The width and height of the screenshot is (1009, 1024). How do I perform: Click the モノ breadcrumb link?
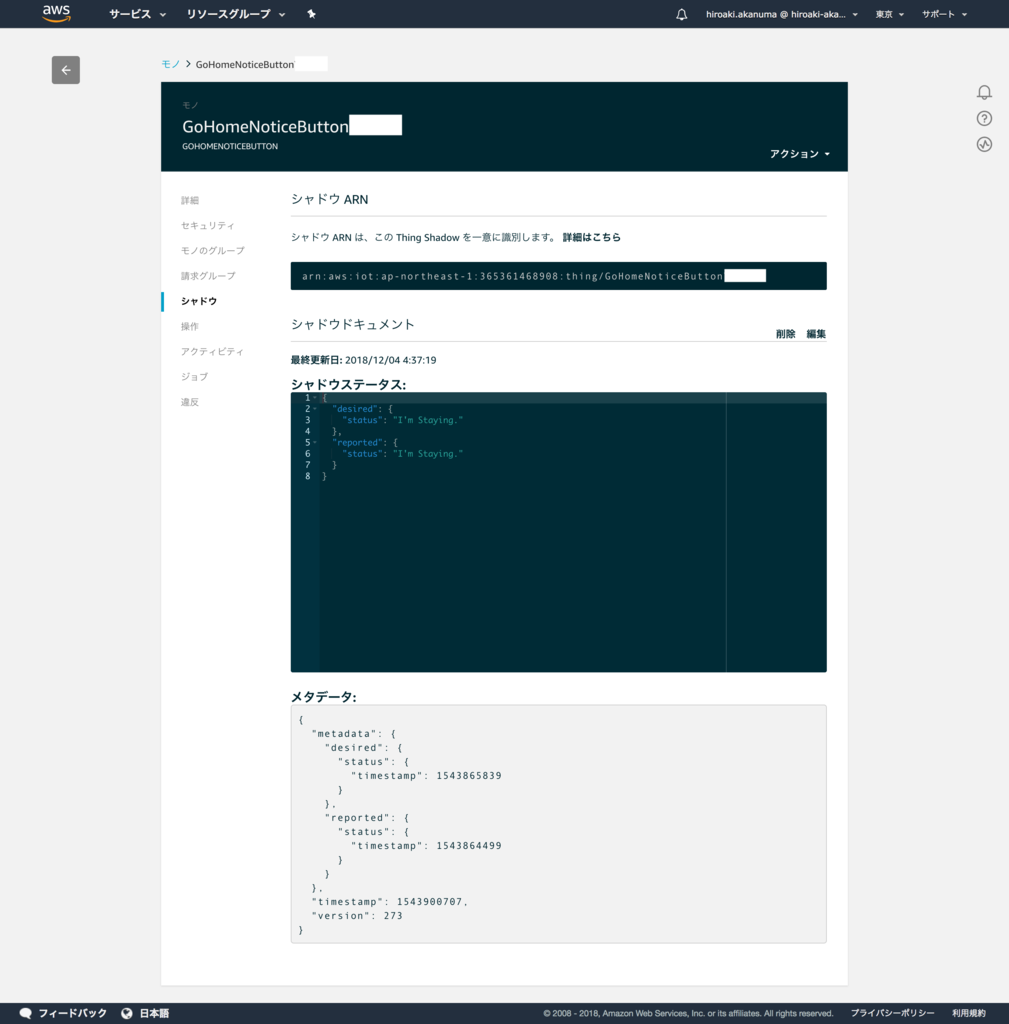pyautogui.click(x=170, y=64)
